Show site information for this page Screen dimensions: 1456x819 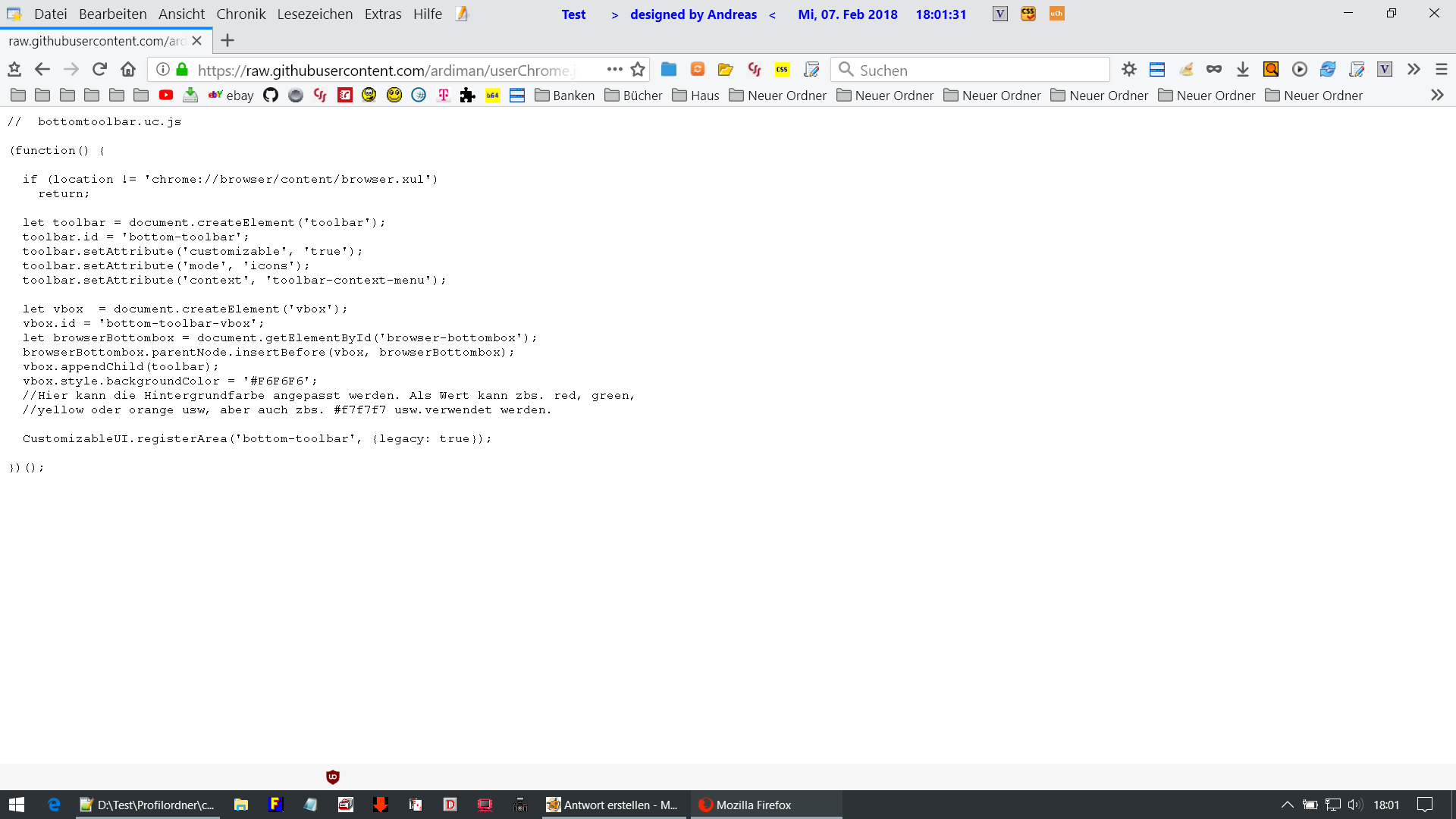pos(162,70)
